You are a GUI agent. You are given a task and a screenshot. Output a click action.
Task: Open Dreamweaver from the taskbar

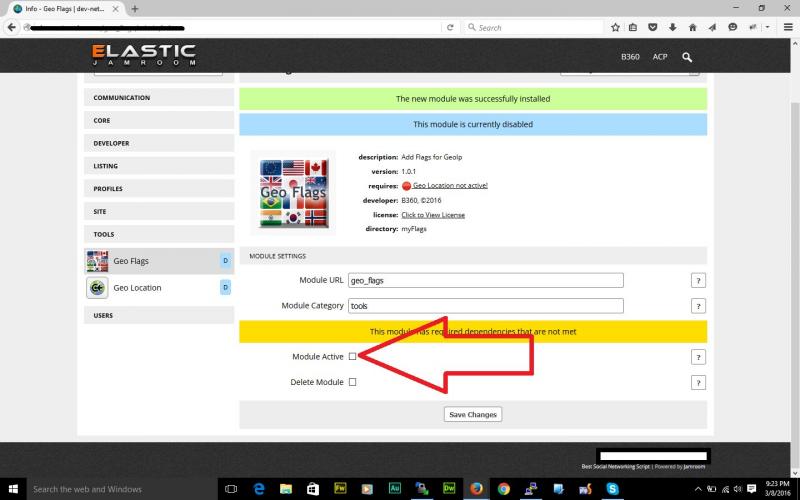coord(449,489)
